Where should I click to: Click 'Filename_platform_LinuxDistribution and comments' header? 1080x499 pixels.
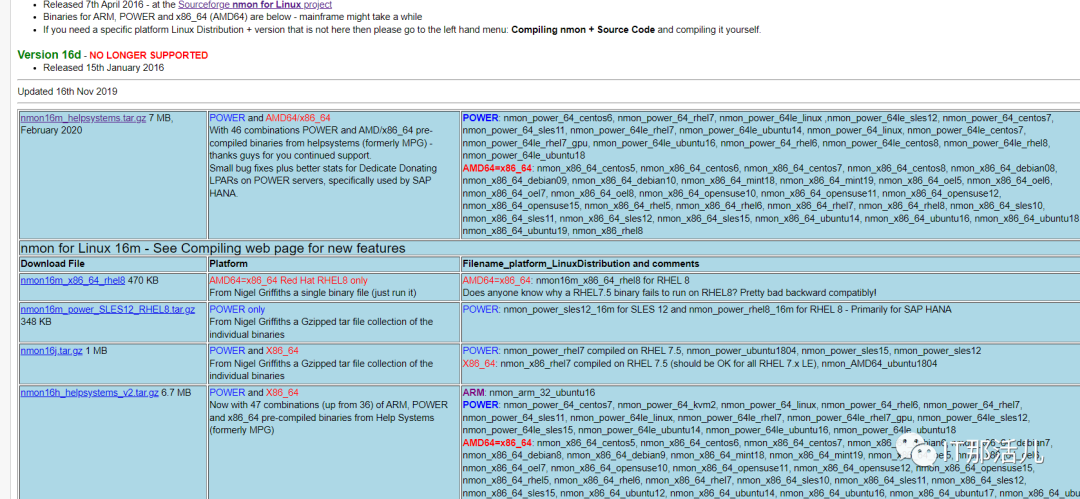pos(581,264)
